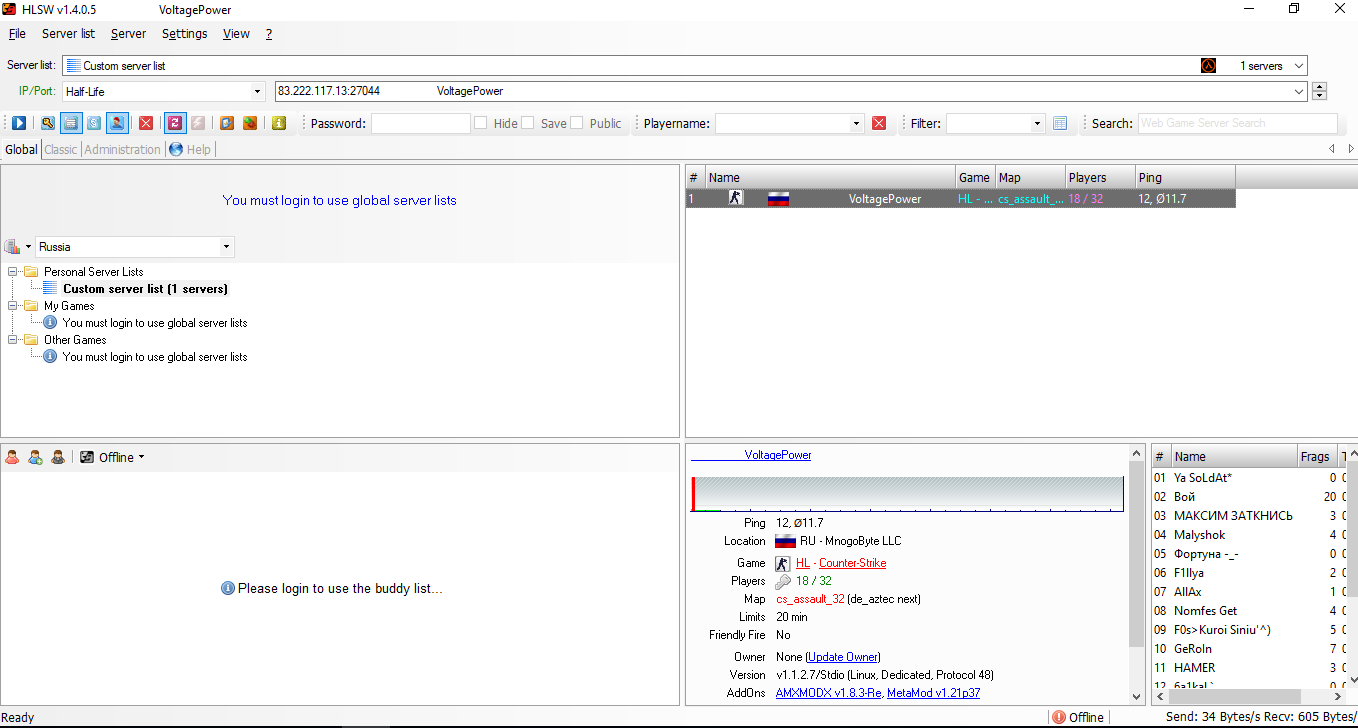Sort server list by Ping column
This screenshot has height=728, width=1358.
click(1185, 177)
